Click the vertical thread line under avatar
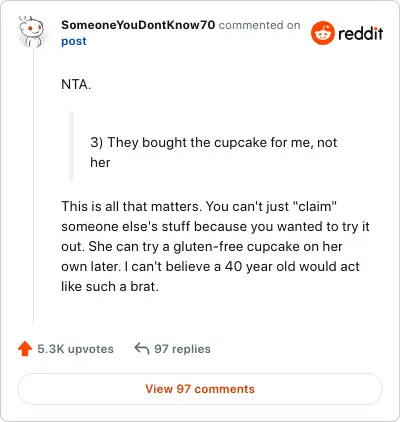The image size is (400, 422). tap(33, 187)
